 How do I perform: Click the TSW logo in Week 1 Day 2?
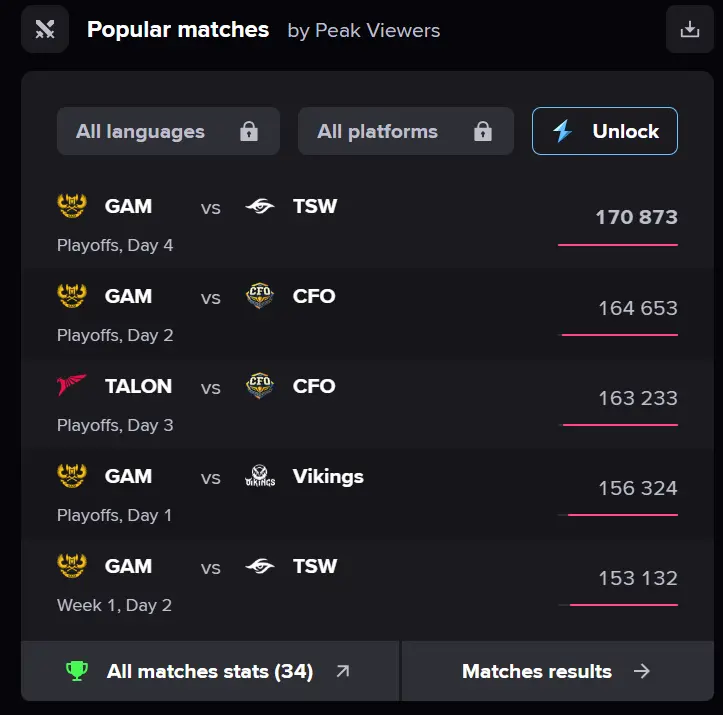pyautogui.click(x=260, y=566)
